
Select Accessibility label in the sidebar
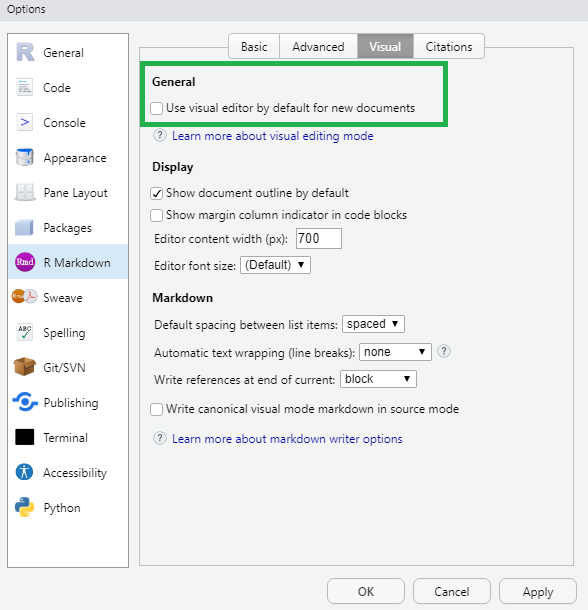[x=75, y=473]
